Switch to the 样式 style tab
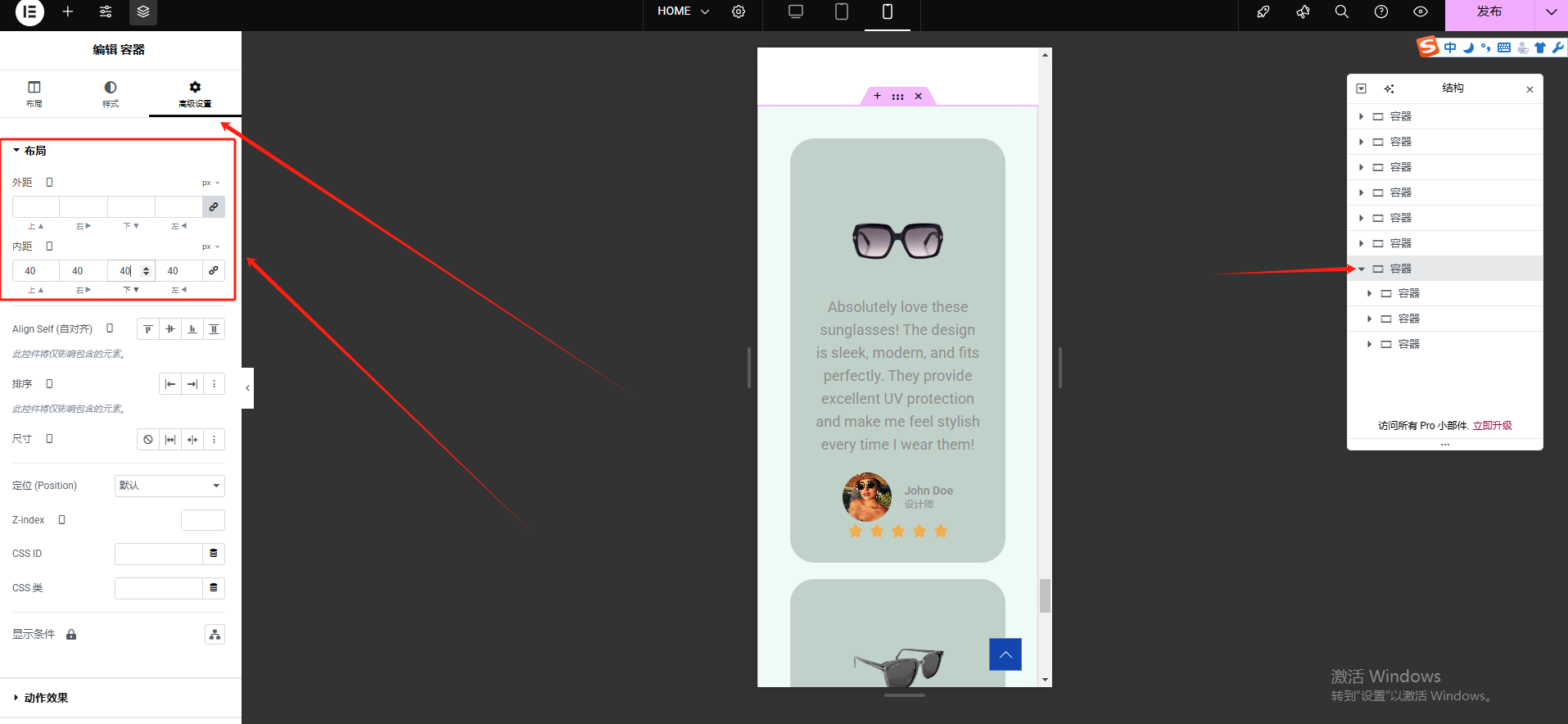1568x724 pixels. point(111,93)
